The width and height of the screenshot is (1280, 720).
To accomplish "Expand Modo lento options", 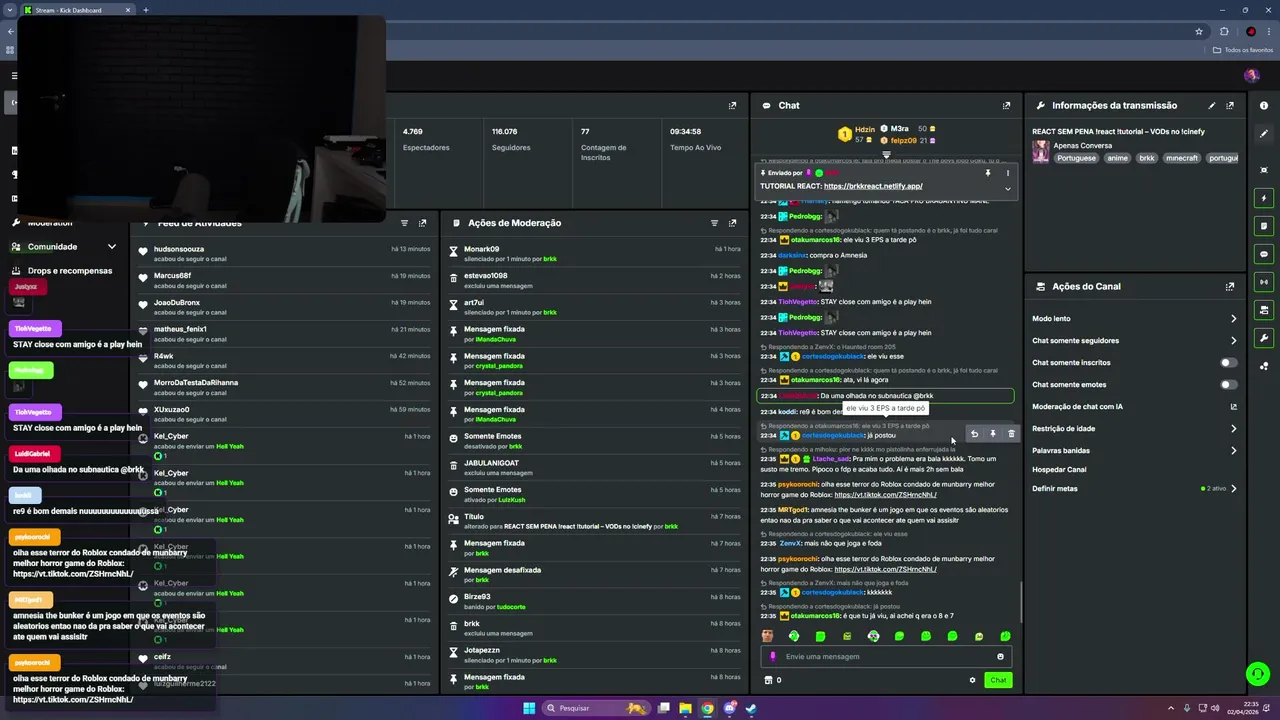I will pos(1233,319).
